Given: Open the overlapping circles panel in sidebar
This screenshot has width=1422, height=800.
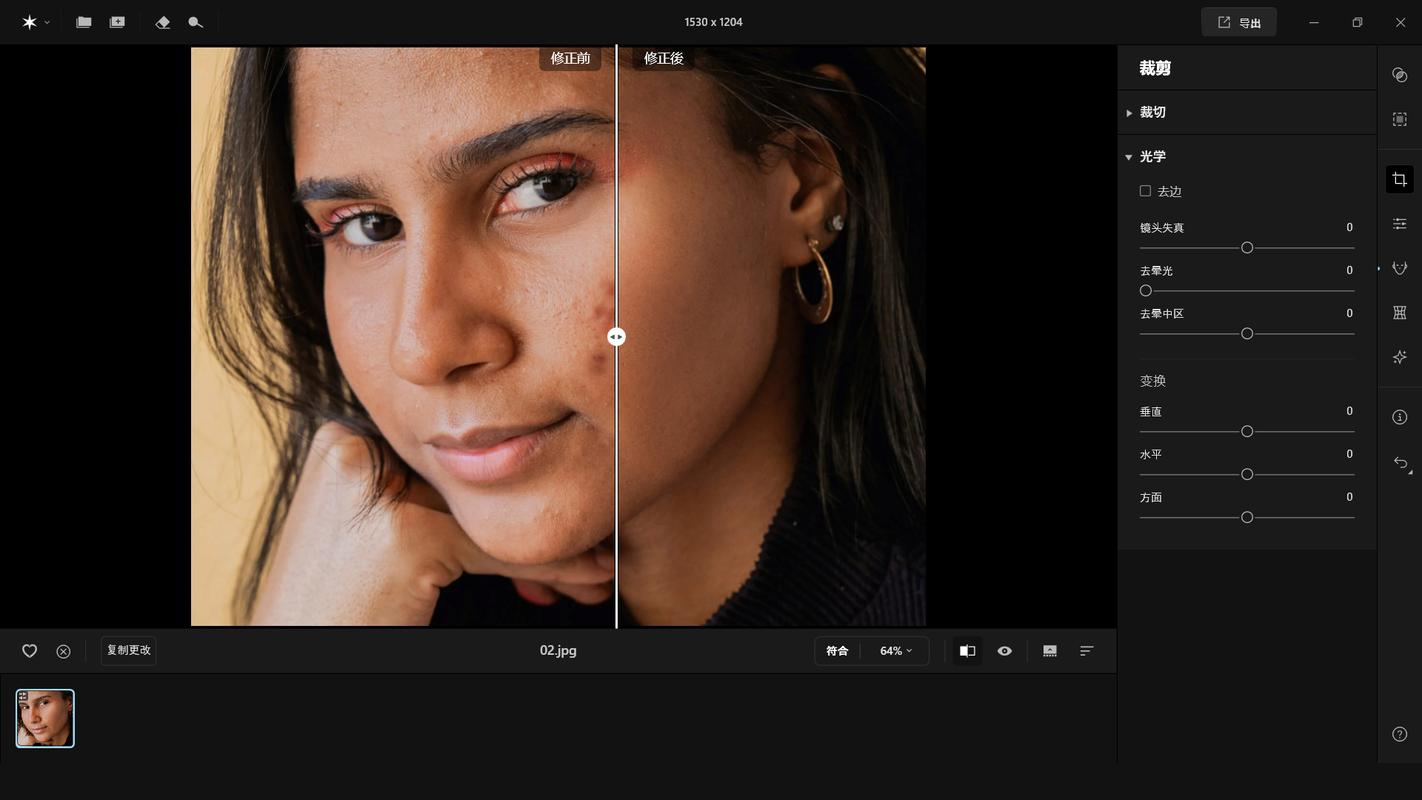Looking at the screenshot, I should [x=1400, y=75].
